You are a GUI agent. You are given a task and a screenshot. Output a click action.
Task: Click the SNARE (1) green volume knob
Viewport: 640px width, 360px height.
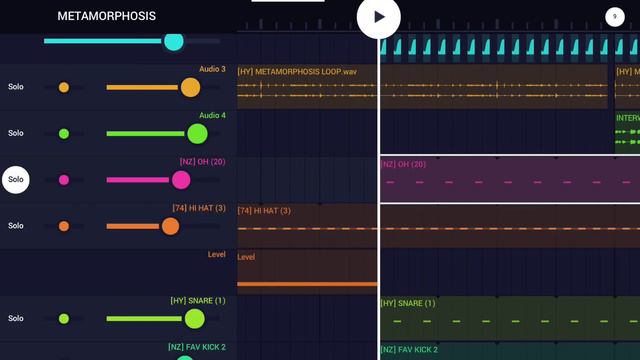click(194, 319)
